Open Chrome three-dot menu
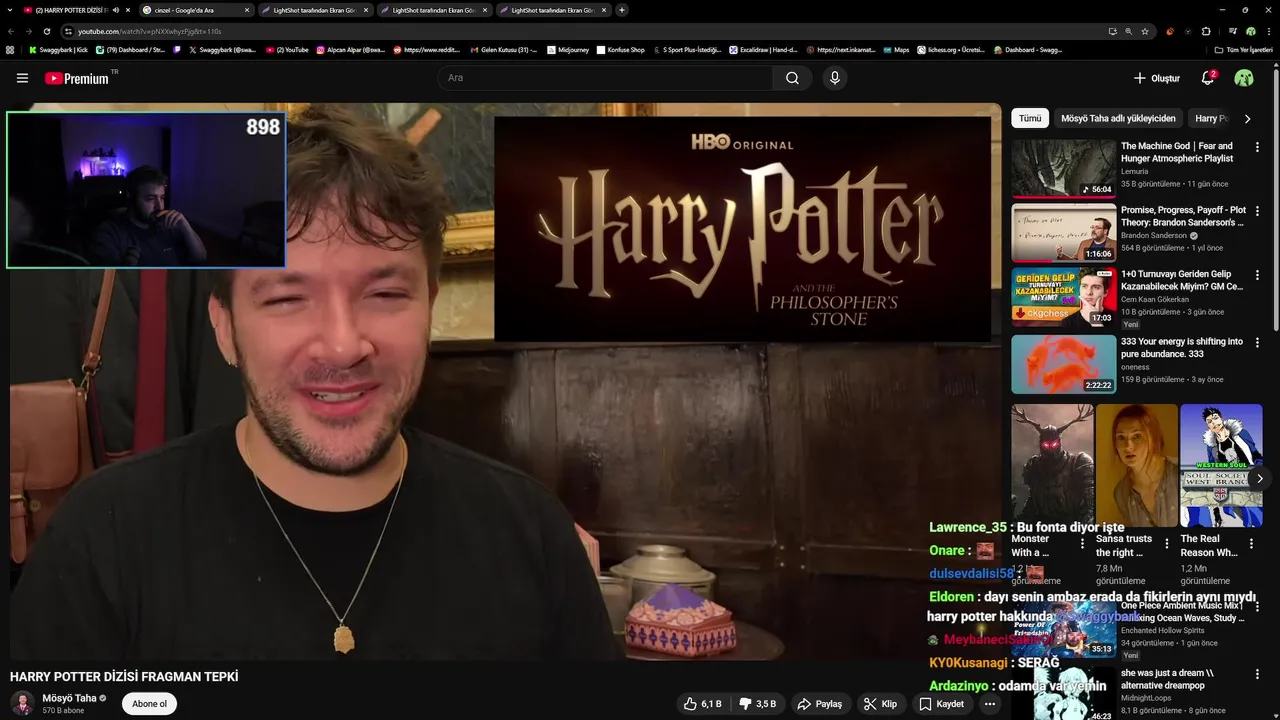Image resolution: width=1280 pixels, height=720 pixels. (x=1269, y=31)
